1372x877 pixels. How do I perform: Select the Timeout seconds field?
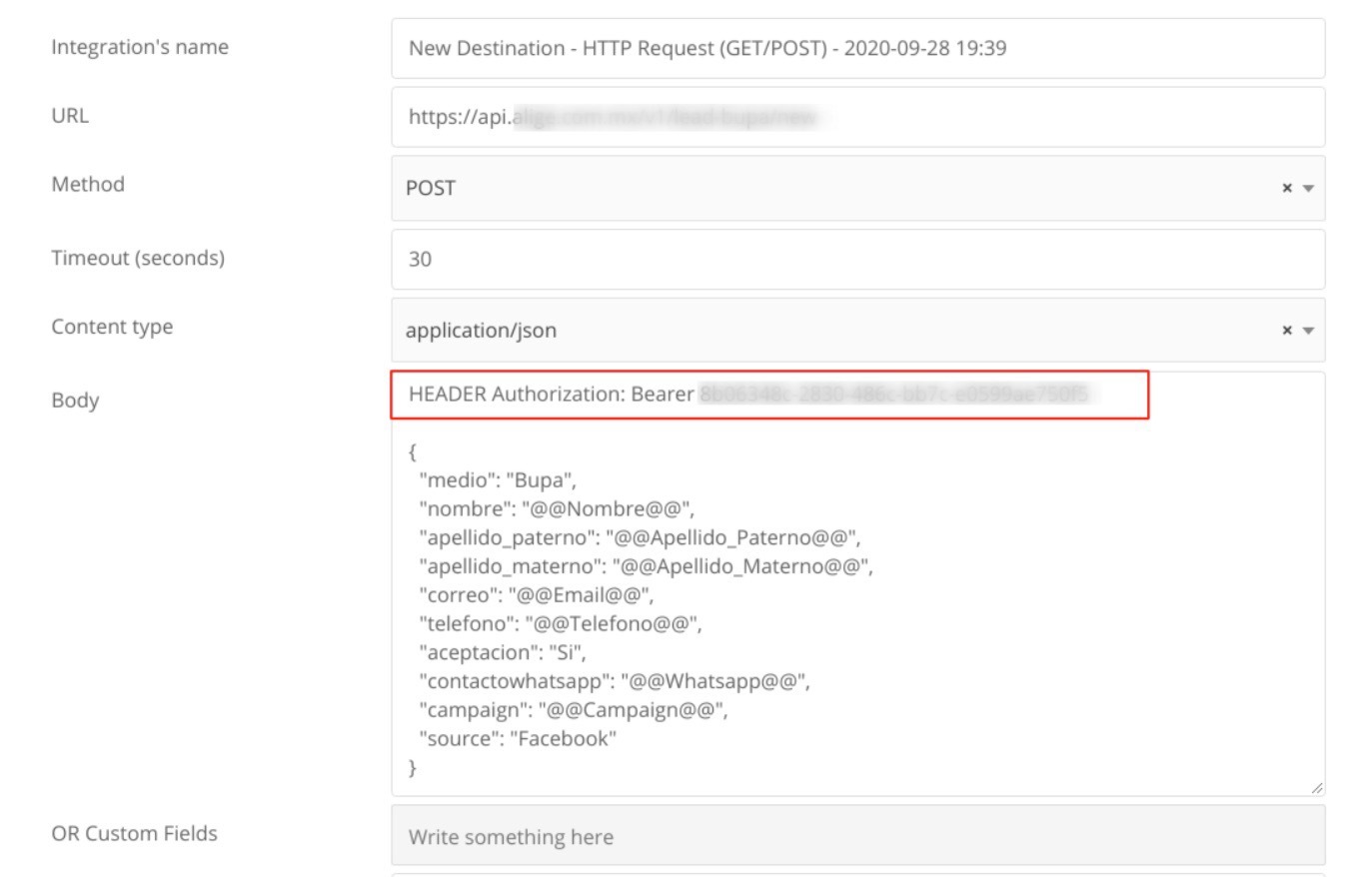(856, 259)
